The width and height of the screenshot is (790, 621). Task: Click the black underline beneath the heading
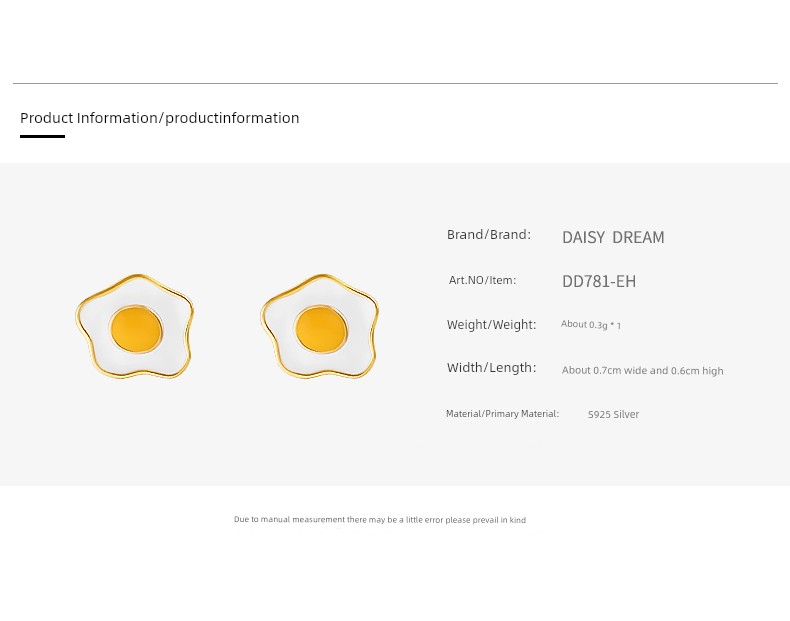[42, 136]
